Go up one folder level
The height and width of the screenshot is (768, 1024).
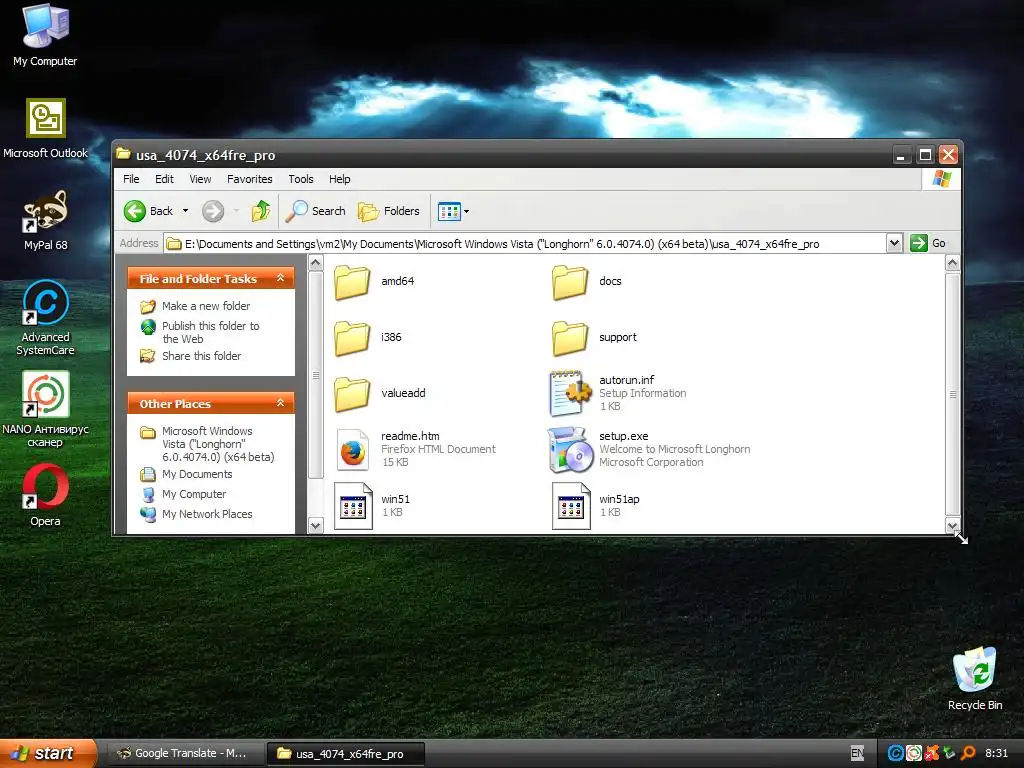pos(261,211)
